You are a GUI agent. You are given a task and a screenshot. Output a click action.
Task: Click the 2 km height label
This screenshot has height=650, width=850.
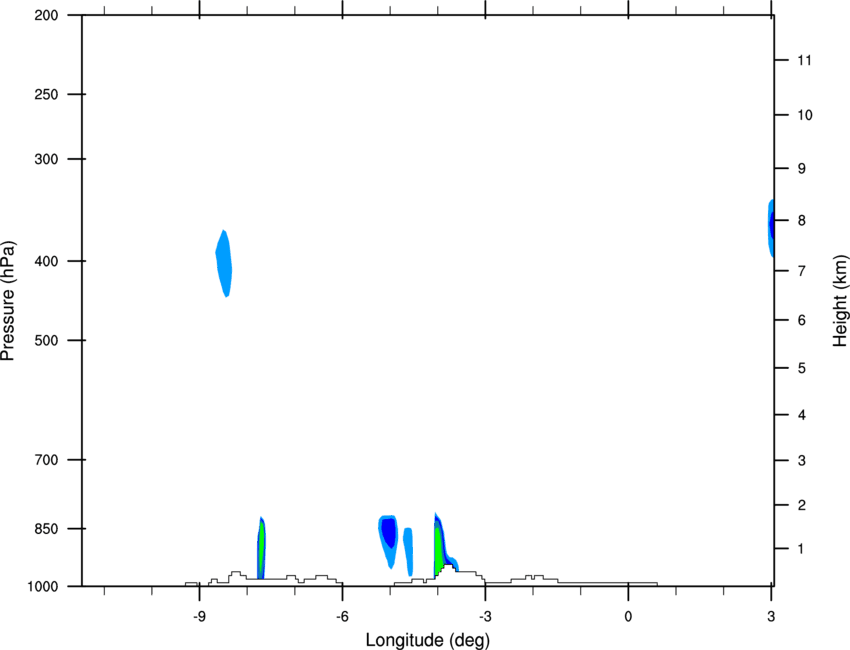tap(801, 505)
